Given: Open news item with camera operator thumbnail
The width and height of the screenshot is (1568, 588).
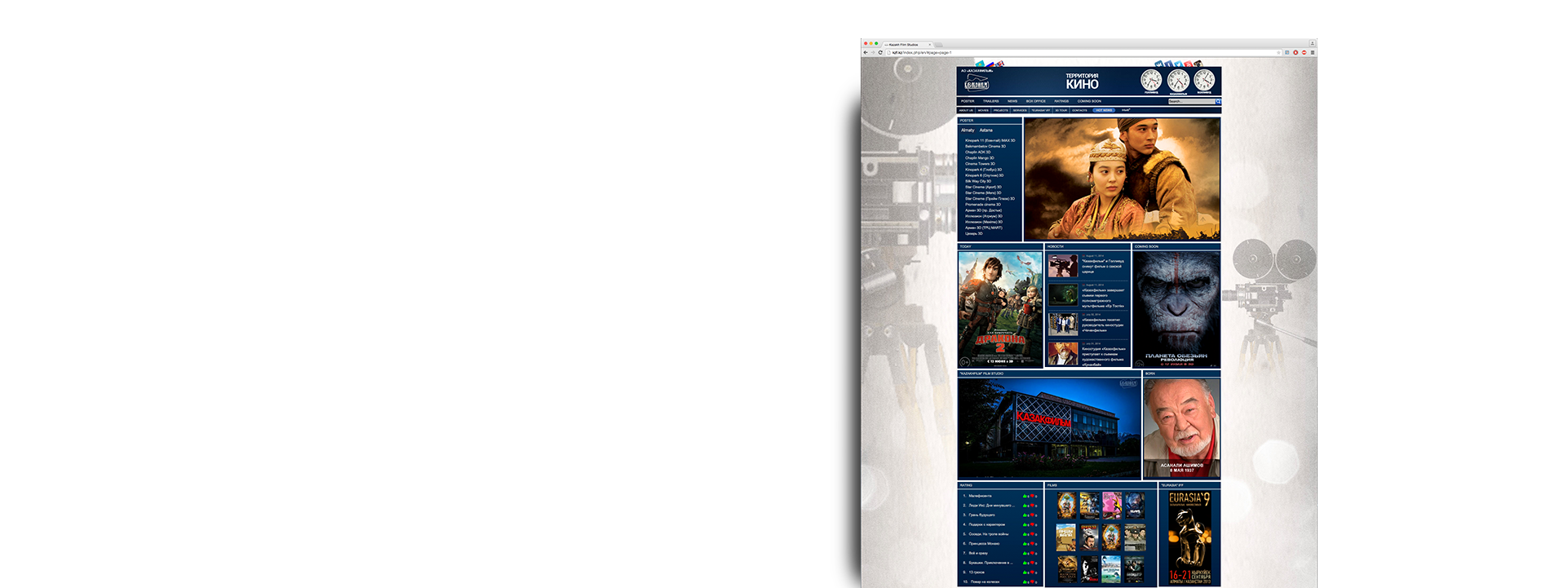Looking at the screenshot, I should click(x=1063, y=265).
